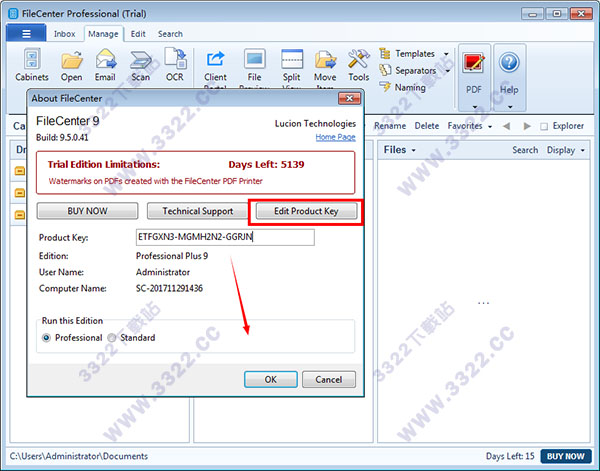This screenshot has width=600, height=471.
Task: Click the Delete command
Action: 427,126
